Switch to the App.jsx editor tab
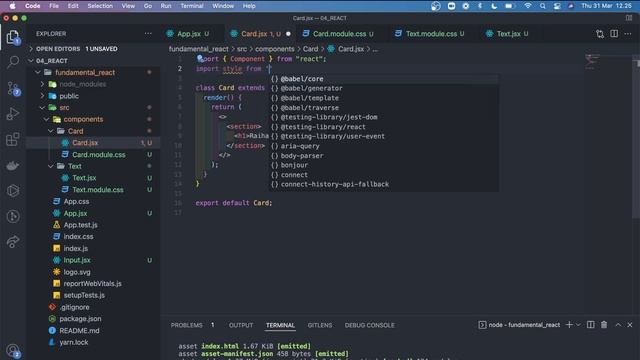The image size is (640, 360). pyautogui.click(x=189, y=34)
